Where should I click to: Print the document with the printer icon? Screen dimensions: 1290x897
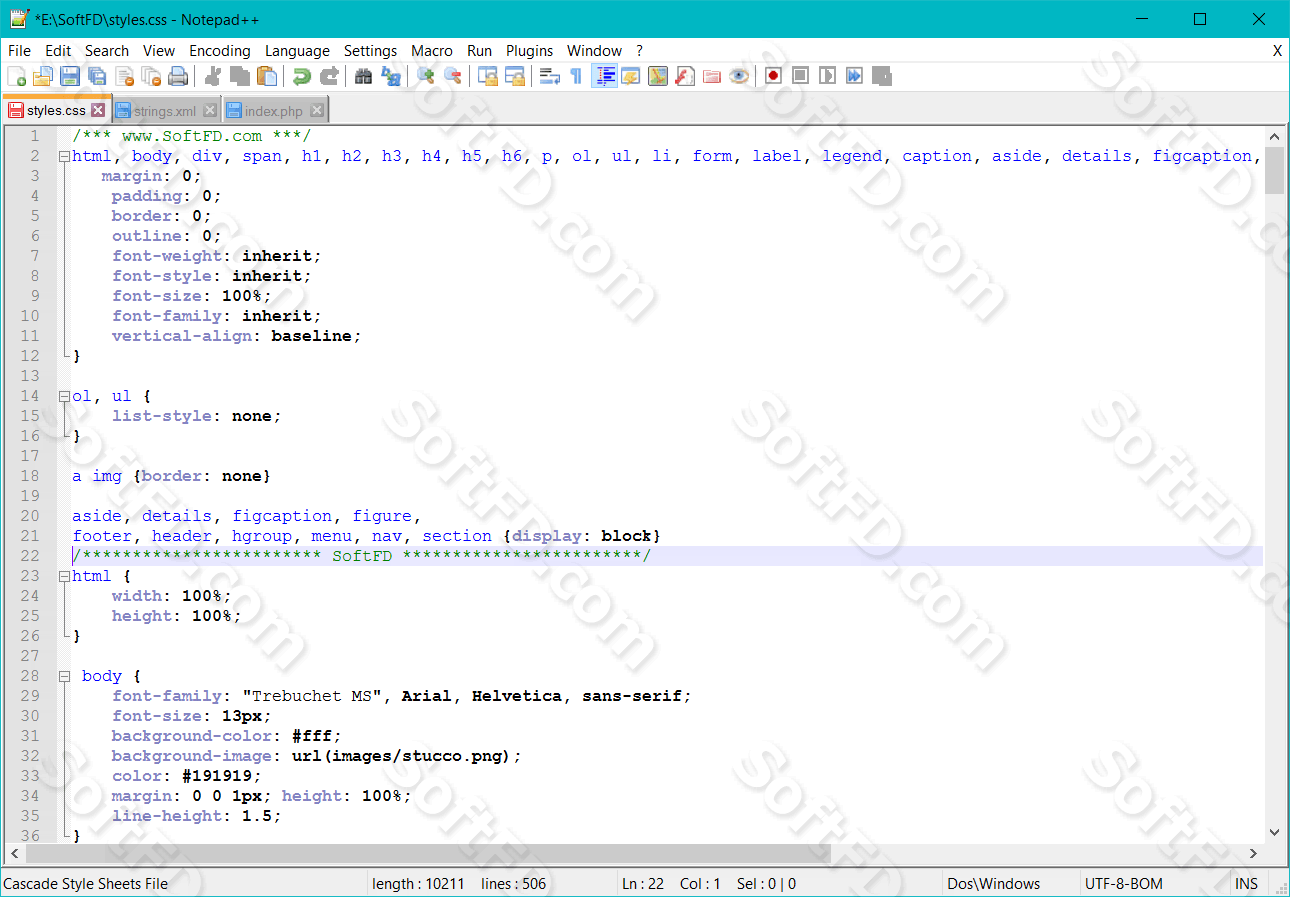click(178, 76)
